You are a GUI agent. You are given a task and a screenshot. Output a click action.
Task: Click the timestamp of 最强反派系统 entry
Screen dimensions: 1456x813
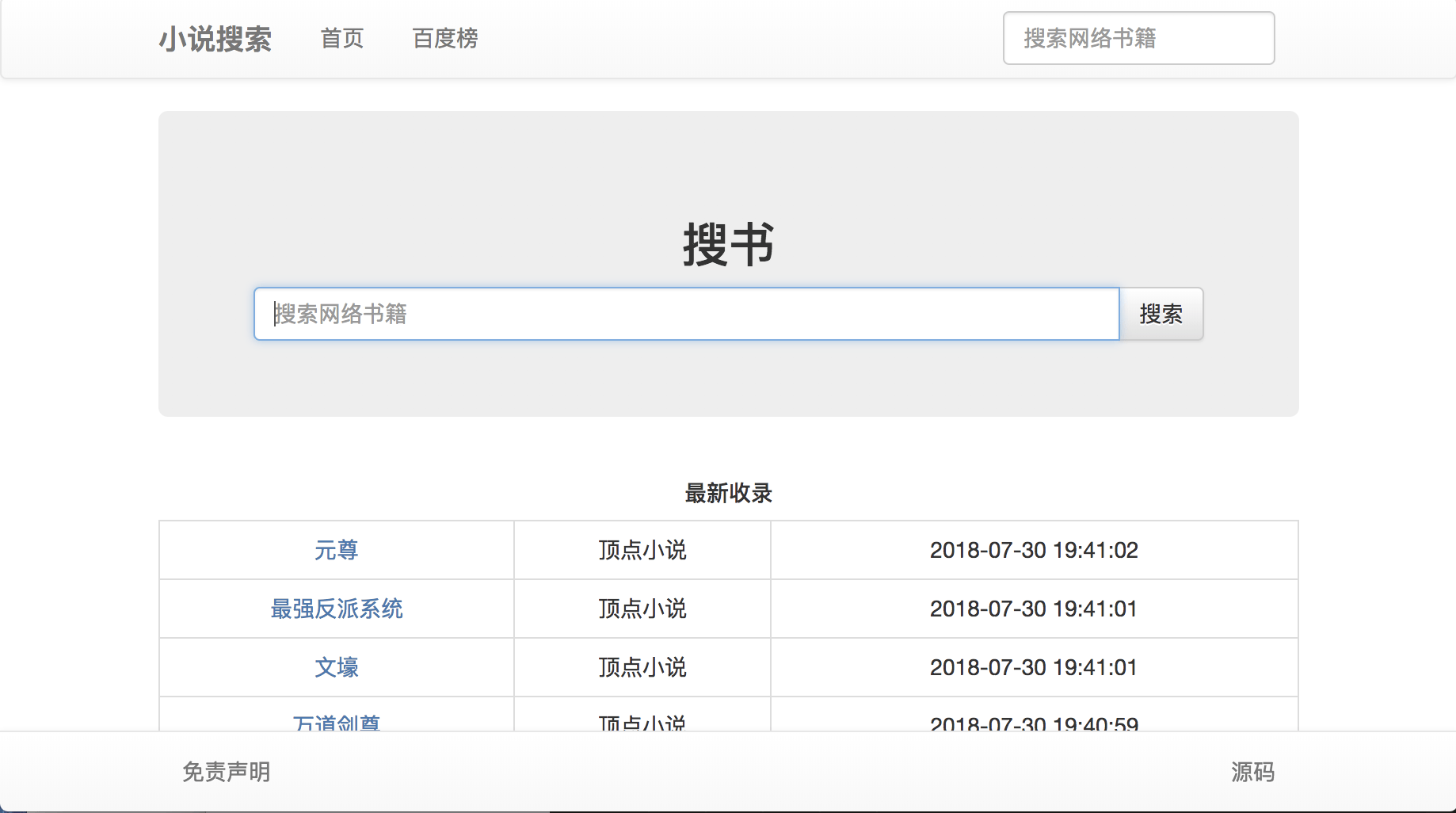point(1034,609)
